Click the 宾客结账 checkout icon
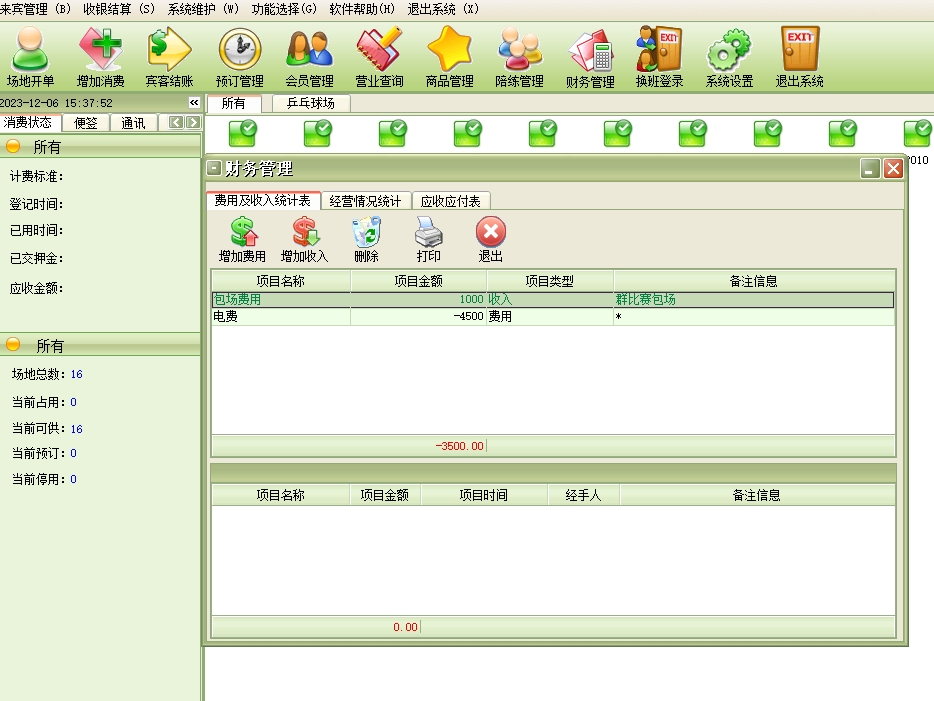The image size is (934, 701). 169,58
